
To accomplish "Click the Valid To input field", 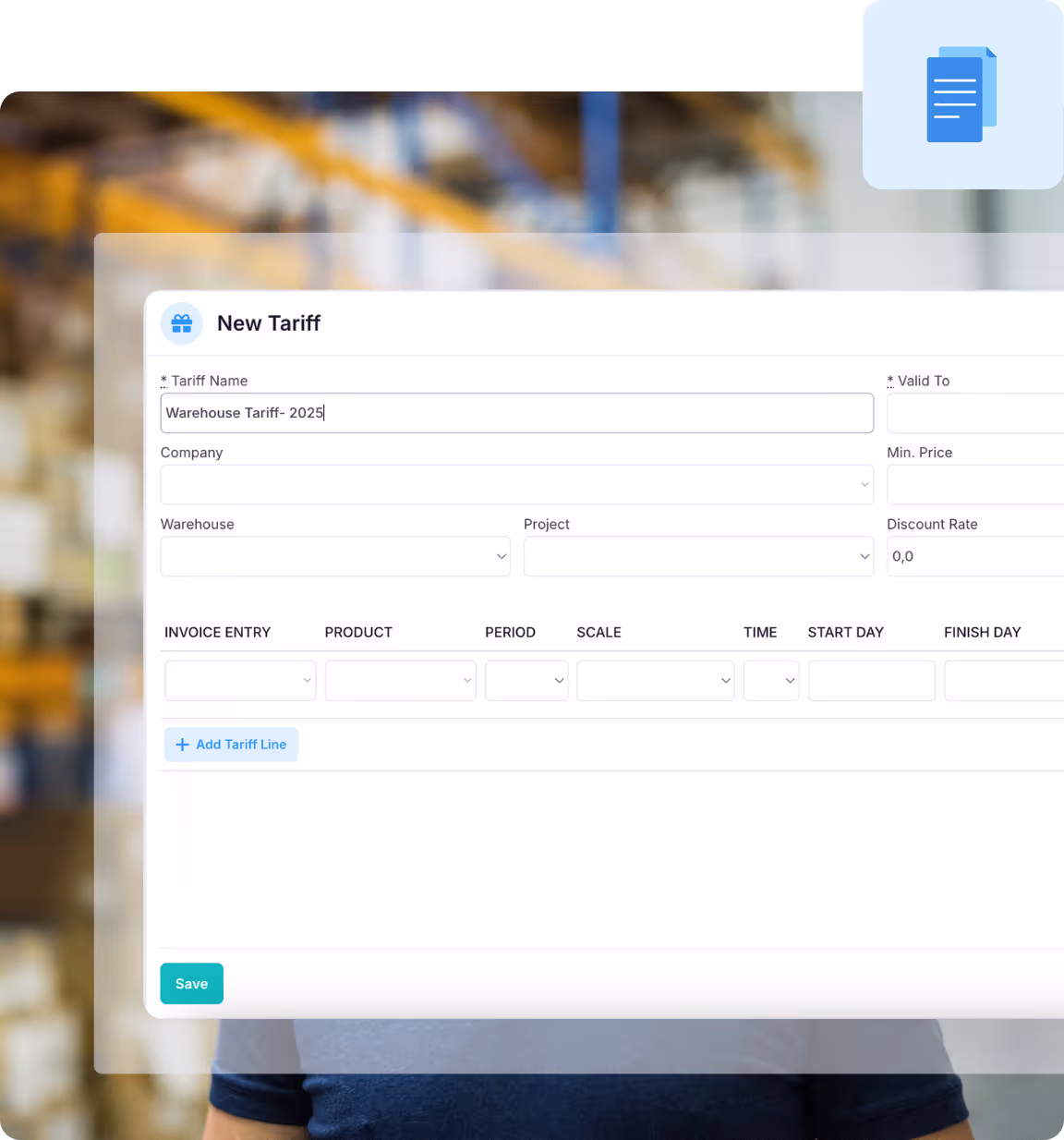I will (975, 413).
